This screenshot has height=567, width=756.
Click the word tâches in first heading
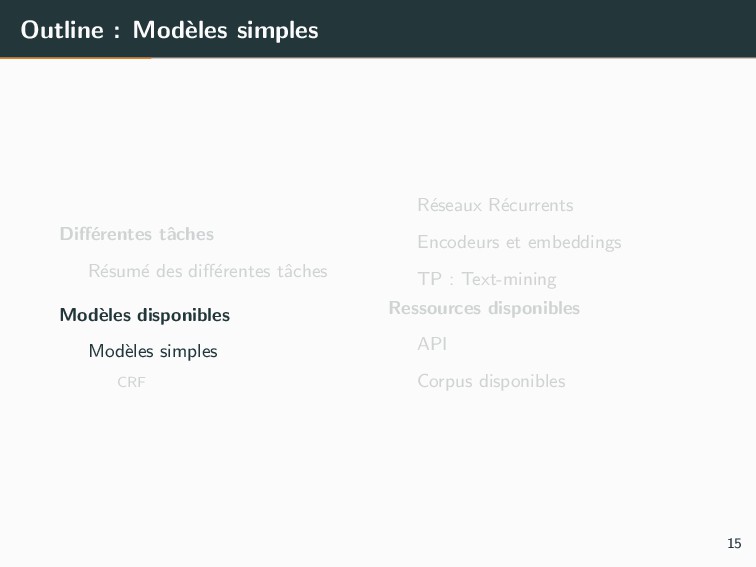click(187, 234)
